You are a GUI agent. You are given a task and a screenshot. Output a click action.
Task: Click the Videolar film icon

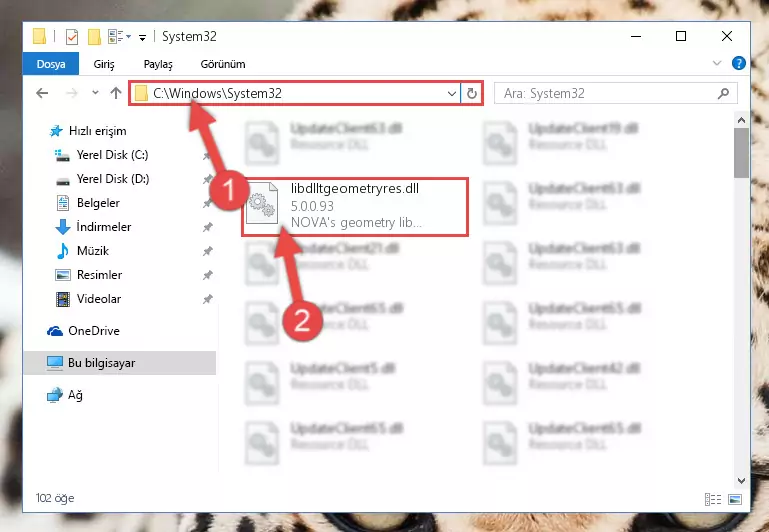point(63,299)
